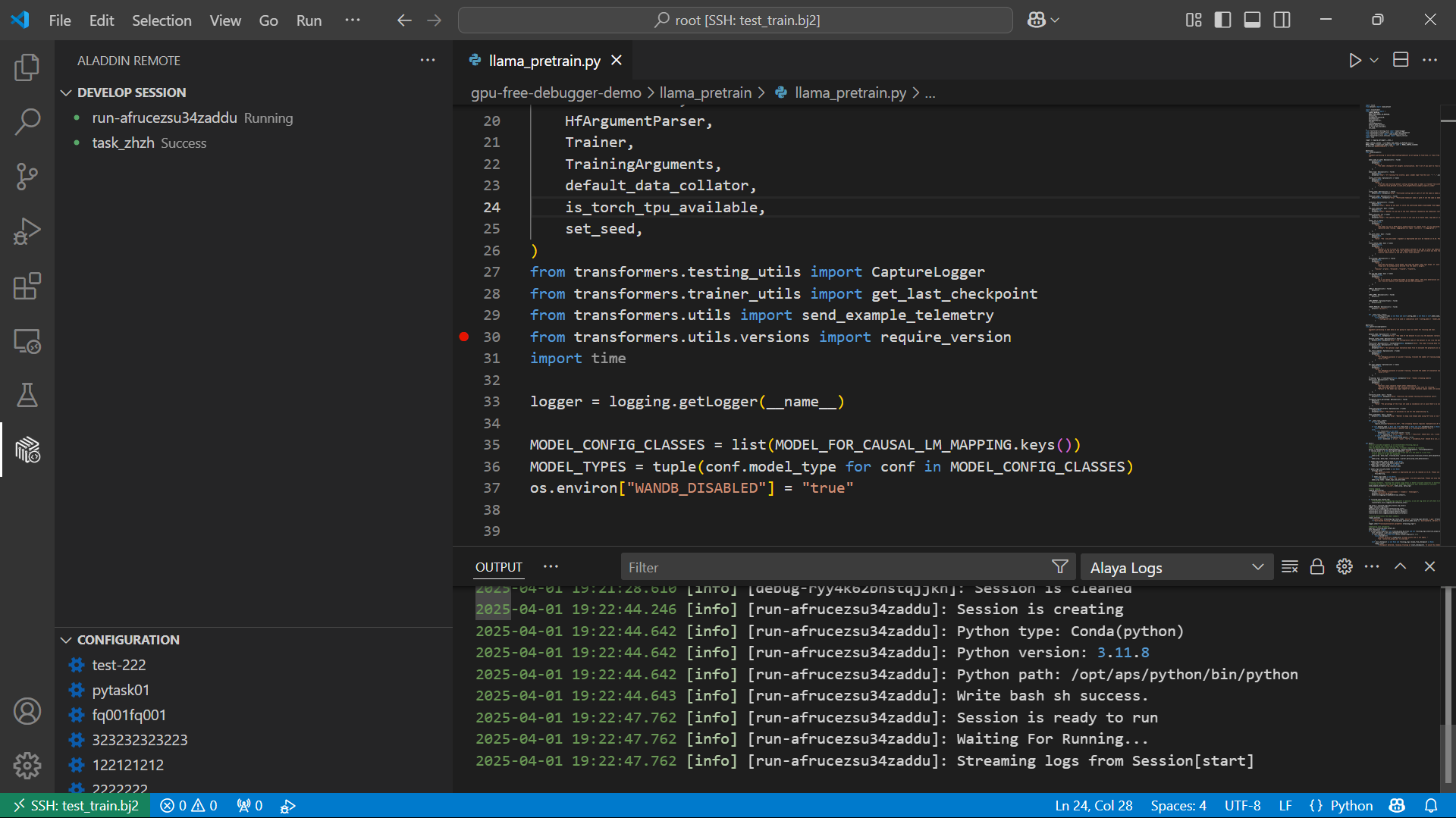Open the Source Control view

pos(27,177)
